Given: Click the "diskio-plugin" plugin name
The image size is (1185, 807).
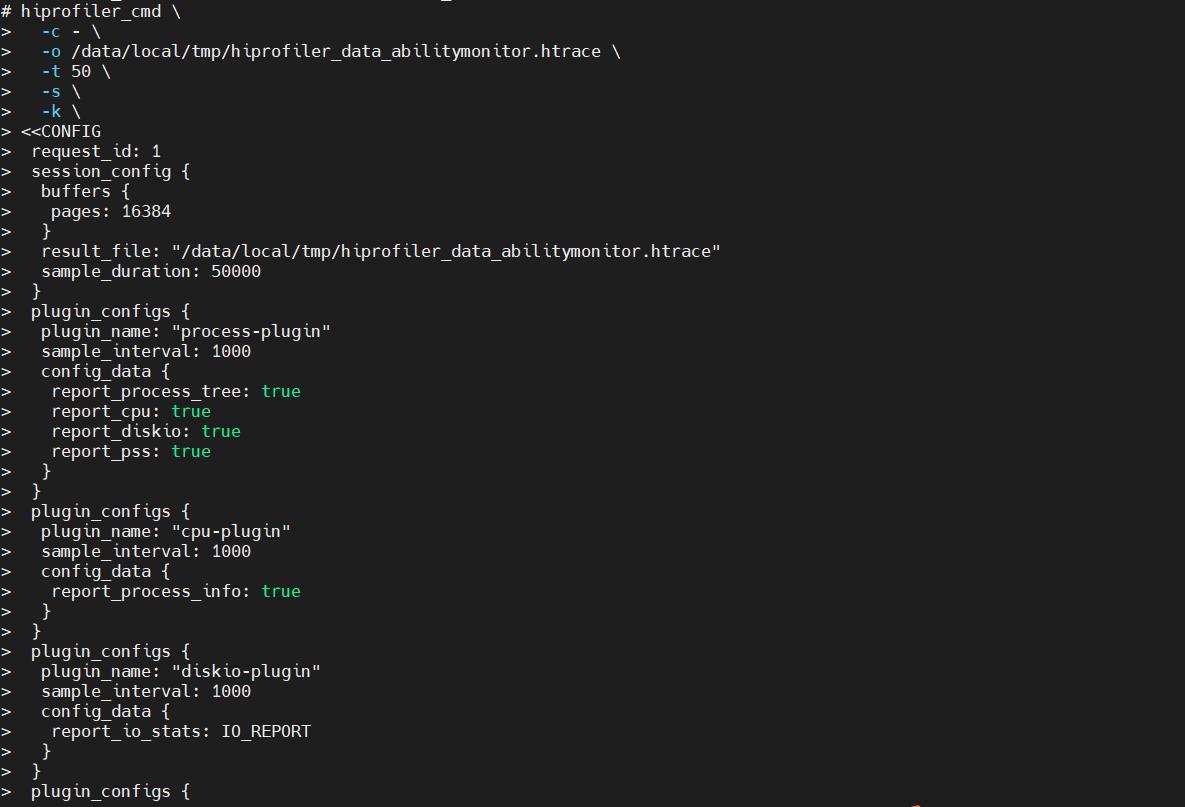Looking at the screenshot, I should [x=246, y=672].
